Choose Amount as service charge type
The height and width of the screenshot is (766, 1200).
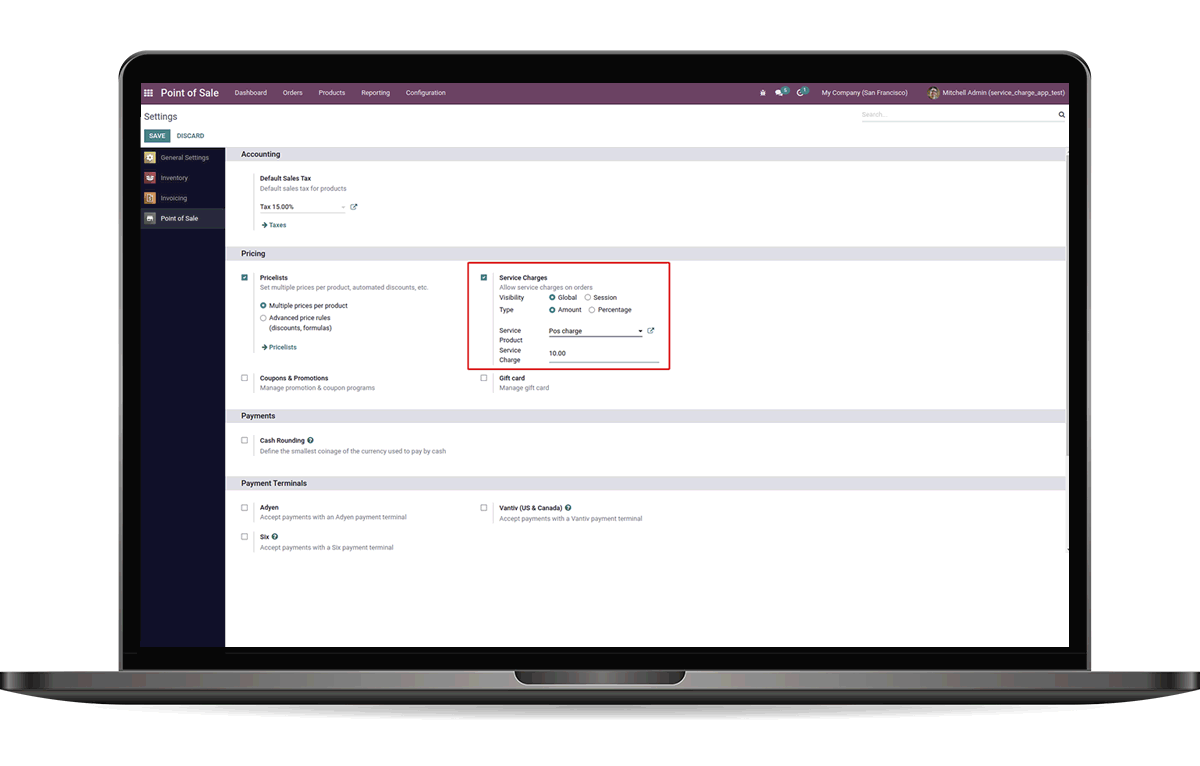[552, 310]
